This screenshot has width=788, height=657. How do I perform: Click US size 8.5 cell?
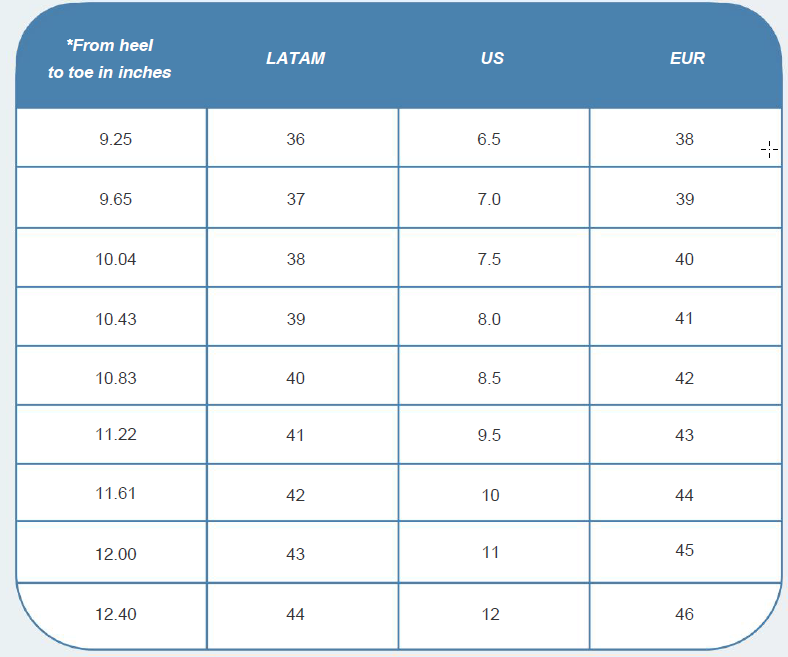(x=489, y=378)
